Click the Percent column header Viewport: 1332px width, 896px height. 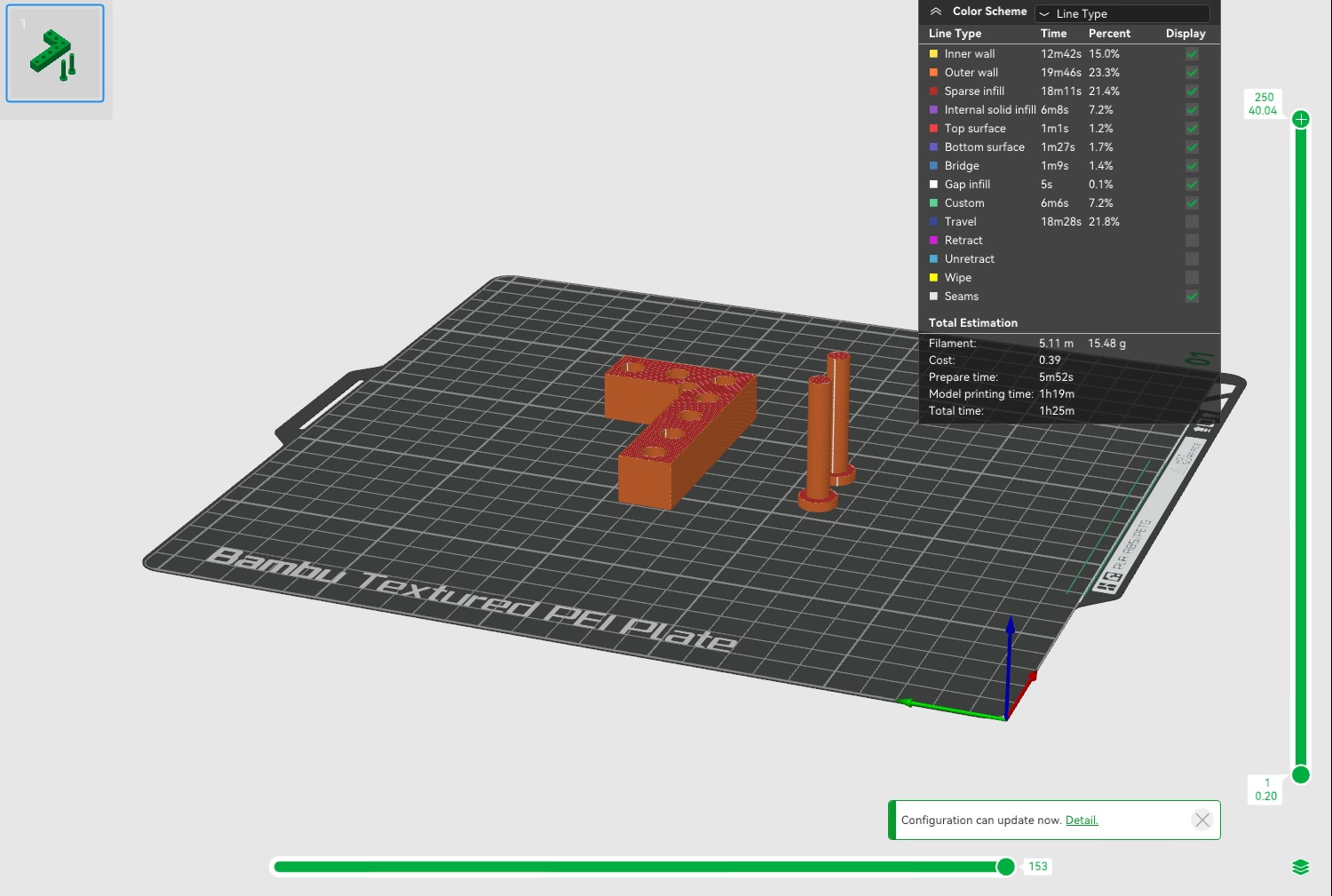pyautogui.click(x=1109, y=34)
